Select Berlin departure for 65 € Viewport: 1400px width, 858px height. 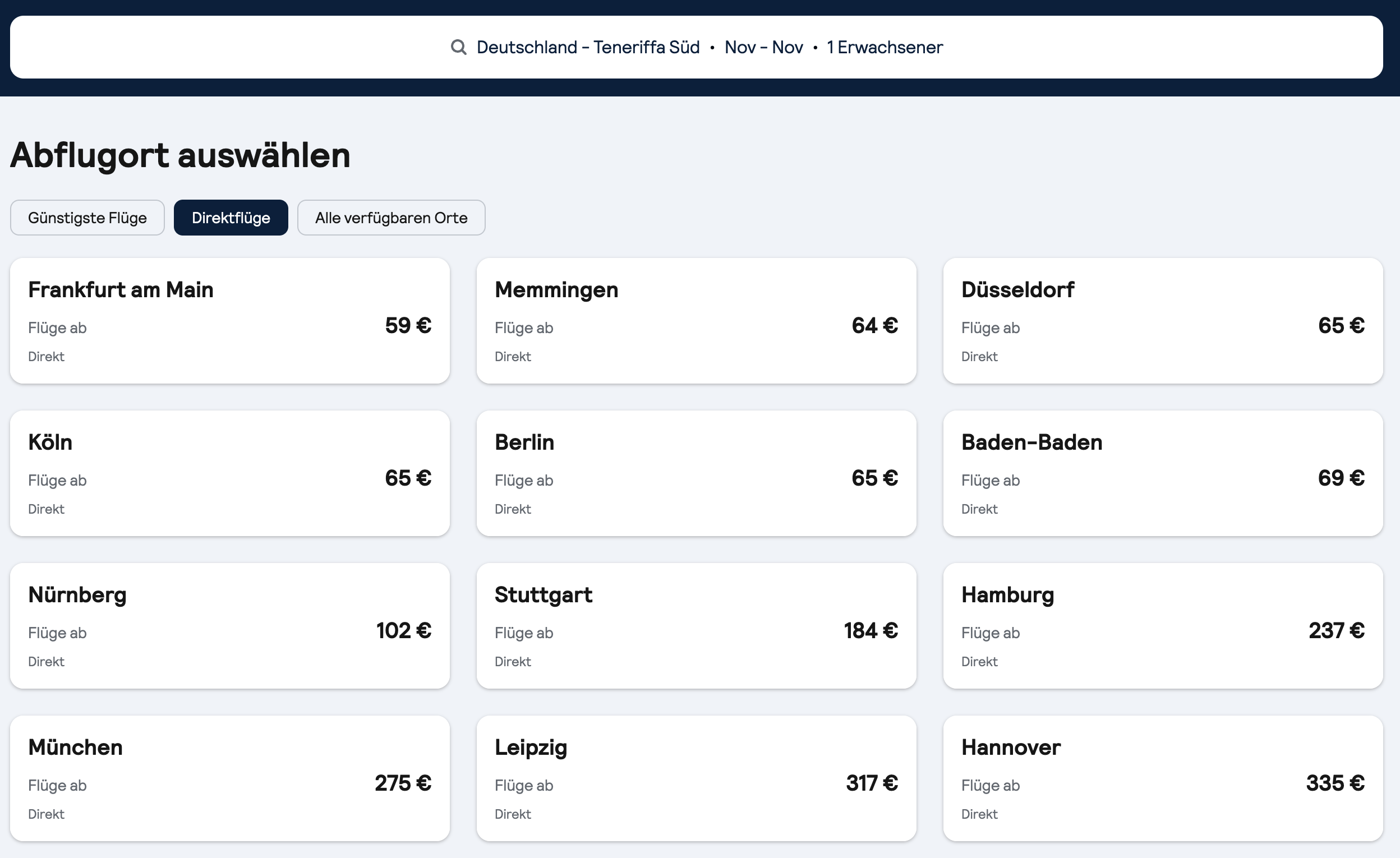pos(696,473)
